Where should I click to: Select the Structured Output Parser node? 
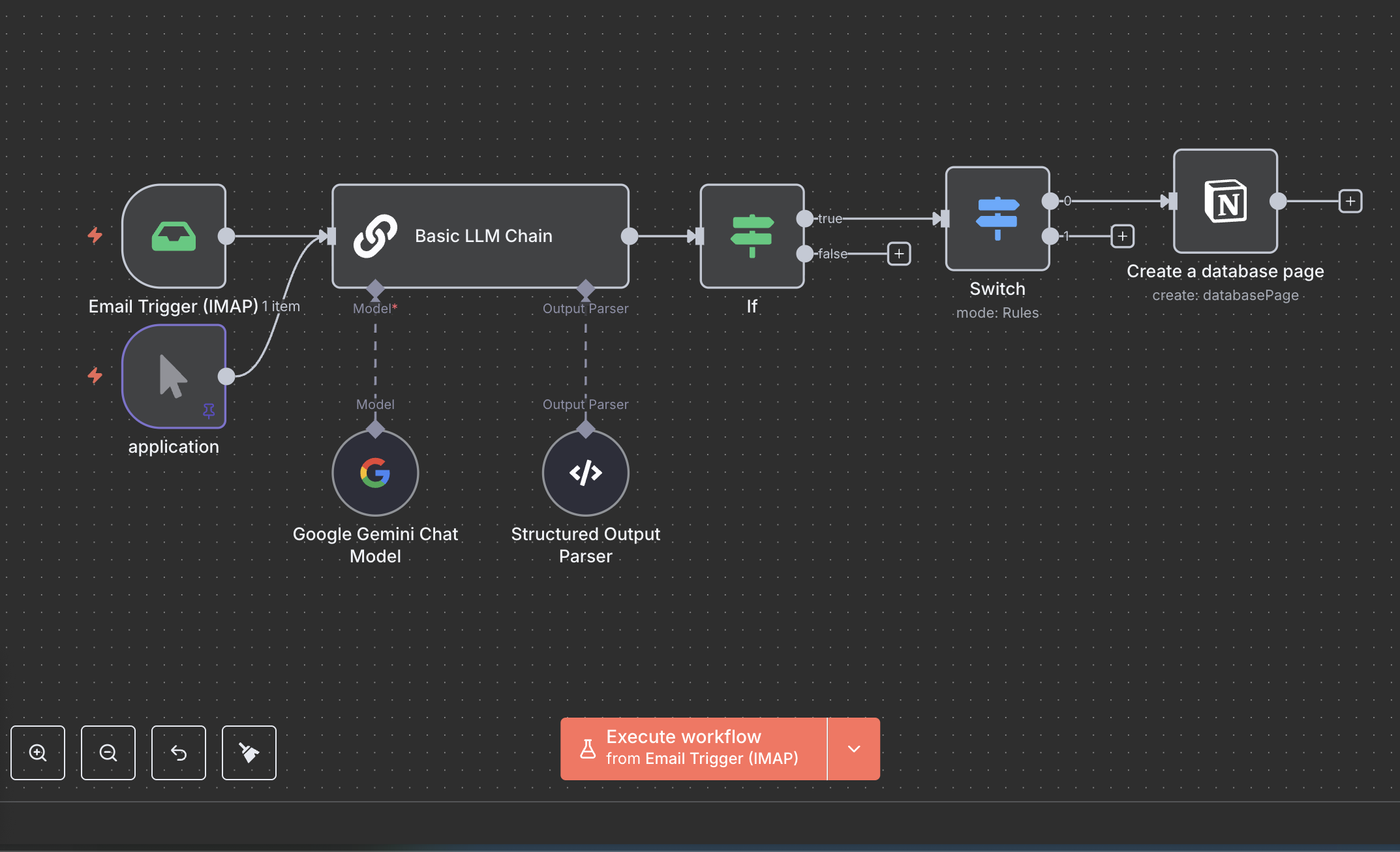586,473
